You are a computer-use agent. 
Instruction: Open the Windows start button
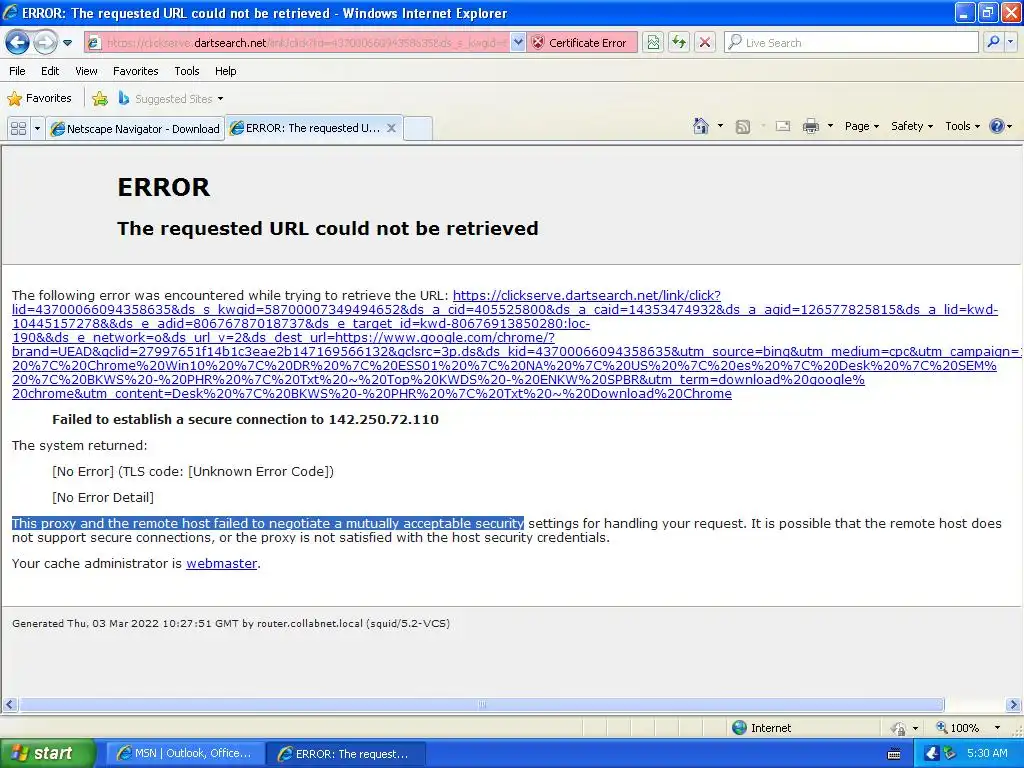point(47,753)
